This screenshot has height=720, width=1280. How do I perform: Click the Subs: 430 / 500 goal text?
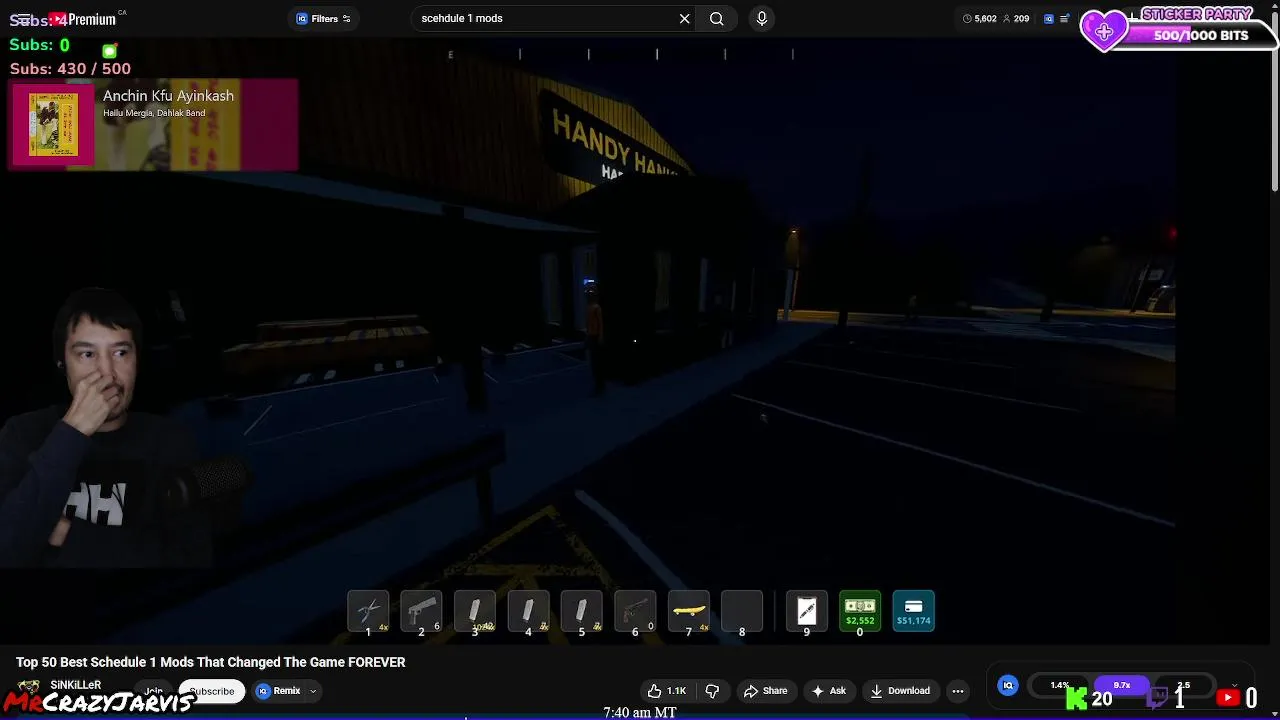[x=70, y=68]
